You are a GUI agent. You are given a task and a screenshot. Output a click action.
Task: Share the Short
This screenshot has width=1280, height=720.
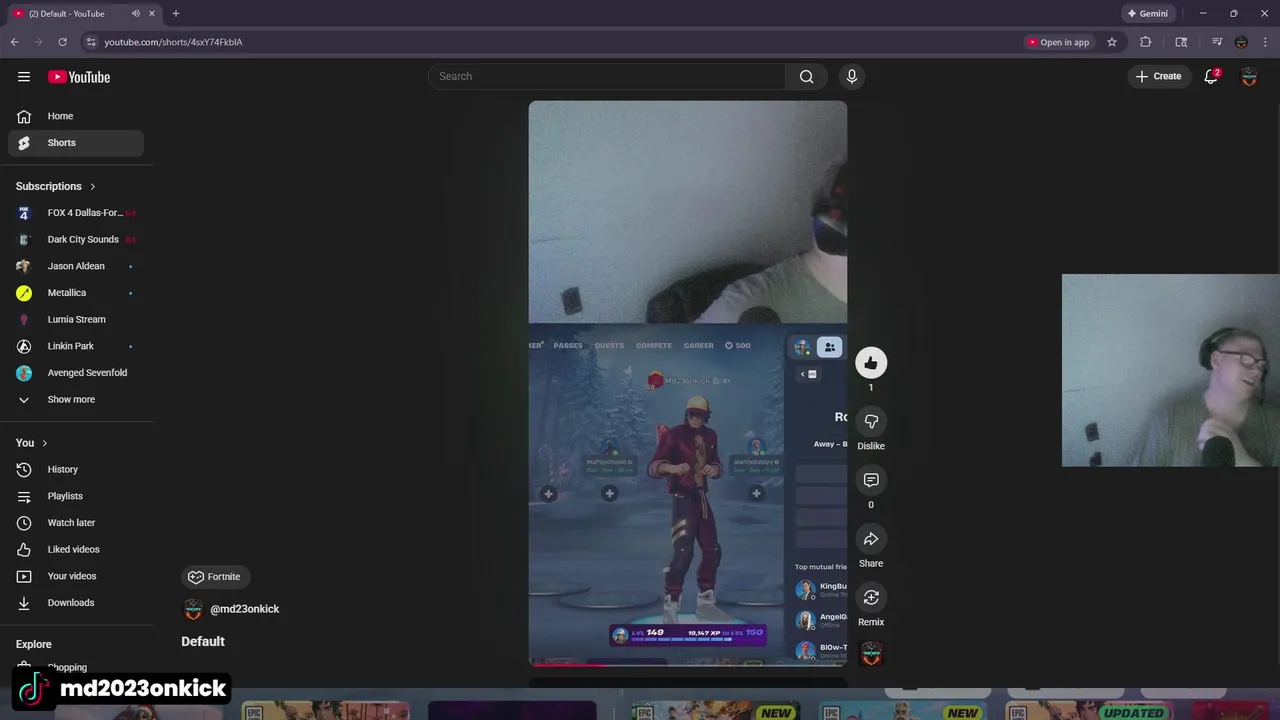coord(871,539)
